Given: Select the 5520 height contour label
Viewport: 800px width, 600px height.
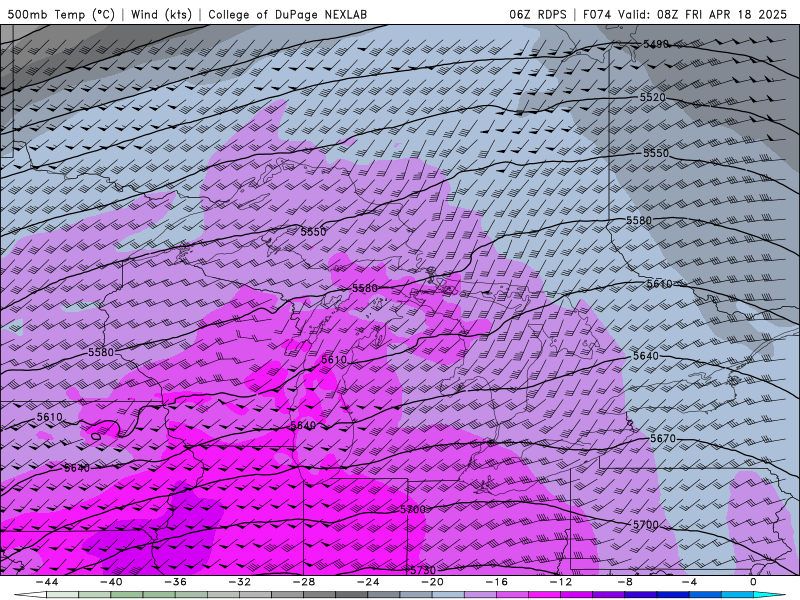Looking at the screenshot, I should [x=653, y=97].
